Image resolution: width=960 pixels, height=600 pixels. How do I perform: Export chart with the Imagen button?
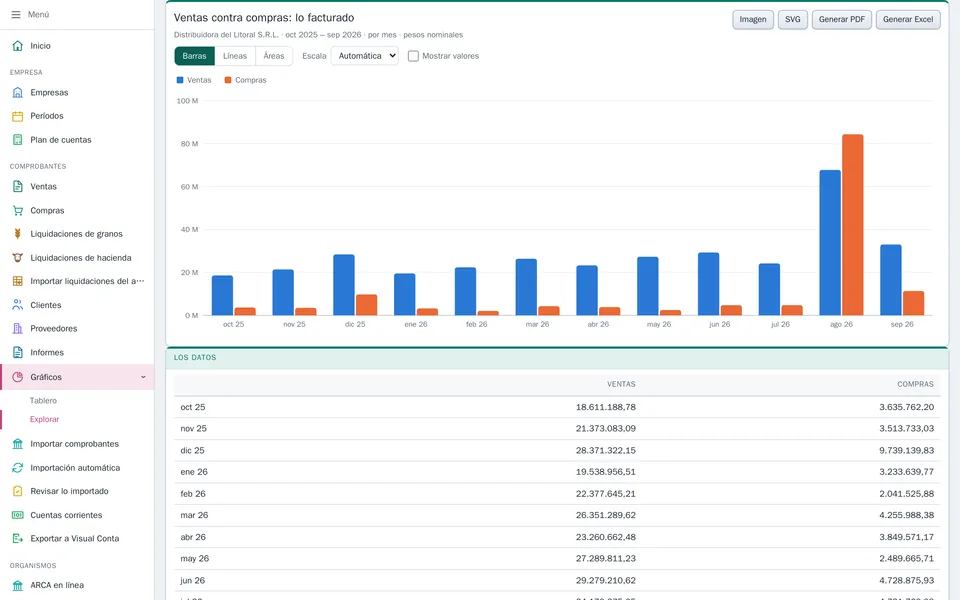click(x=753, y=20)
